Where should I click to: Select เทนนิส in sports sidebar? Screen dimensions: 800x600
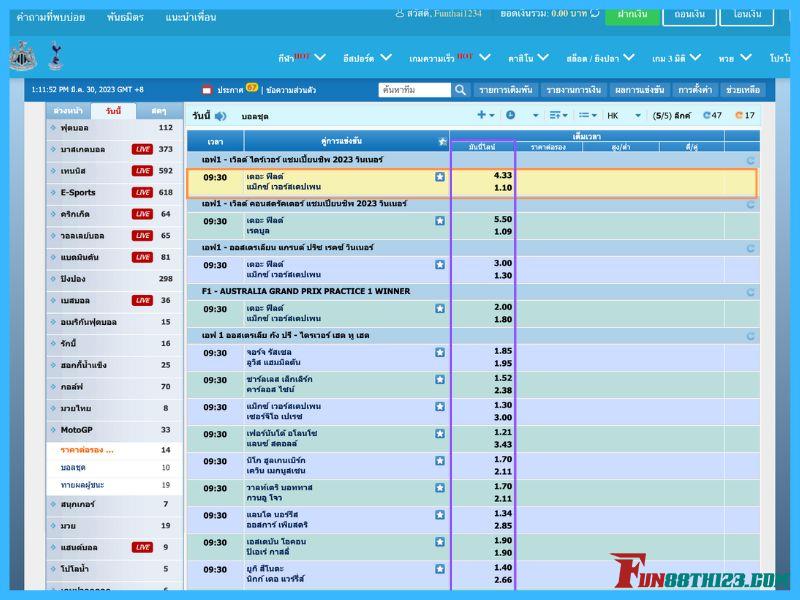coord(114,170)
